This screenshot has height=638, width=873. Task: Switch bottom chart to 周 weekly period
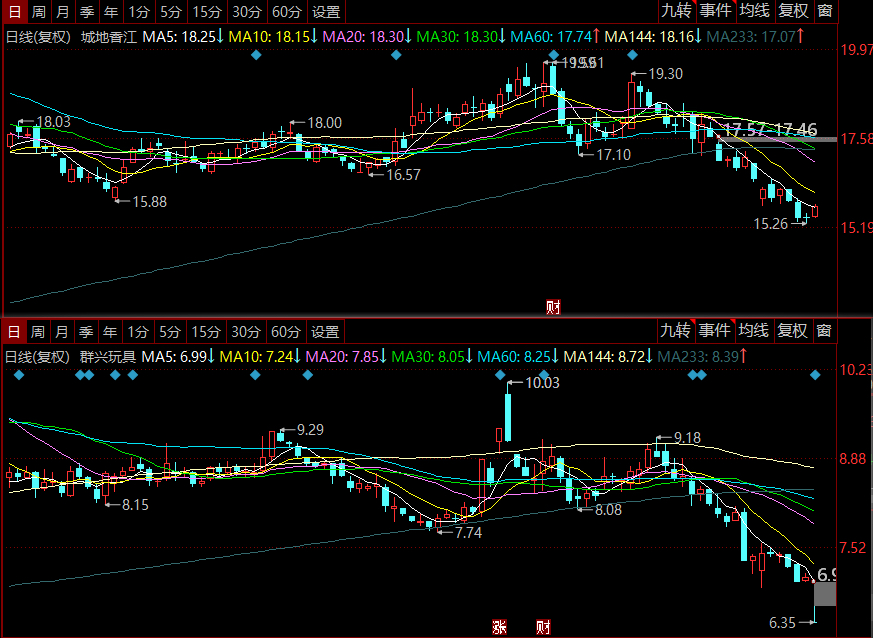(x=37, y=332)
